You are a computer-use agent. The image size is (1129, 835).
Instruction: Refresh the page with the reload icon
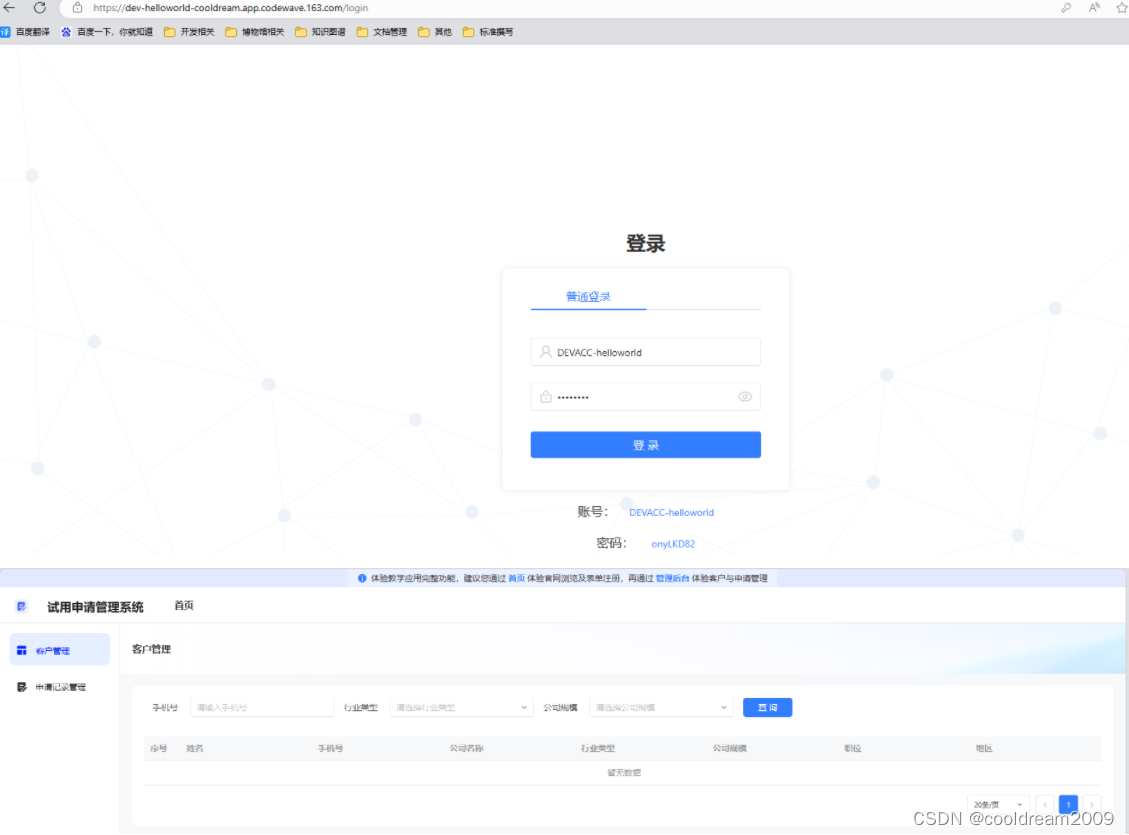[38, 7]
